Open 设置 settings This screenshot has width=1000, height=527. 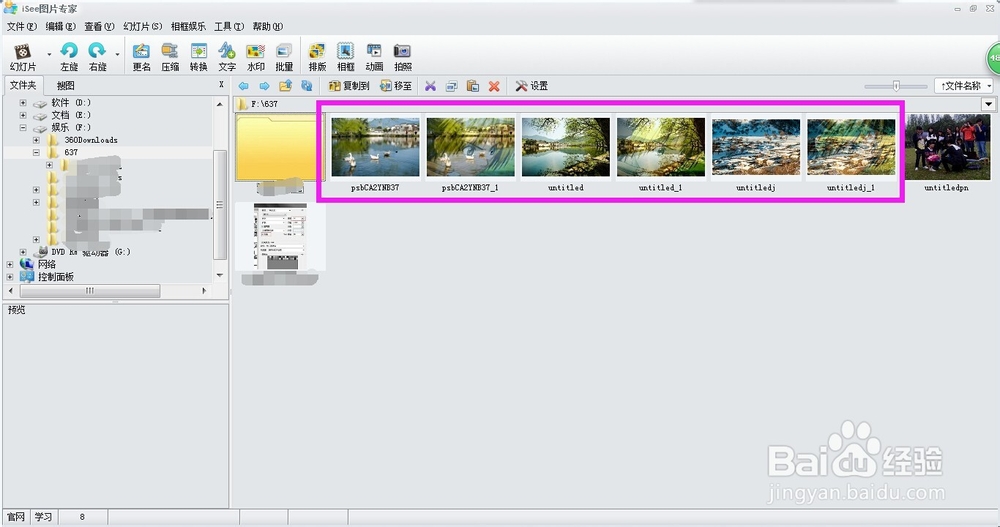click(x=531, y=85)
